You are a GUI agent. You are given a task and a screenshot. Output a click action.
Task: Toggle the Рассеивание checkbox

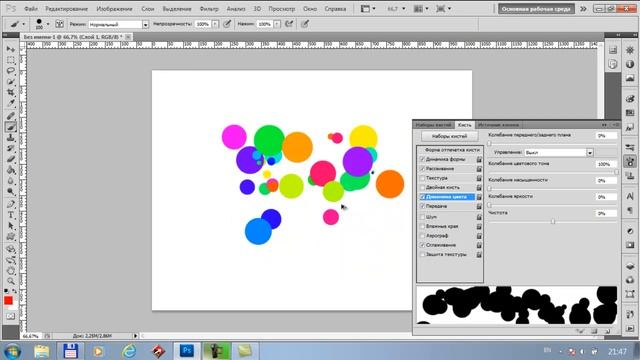click(422, 169)
